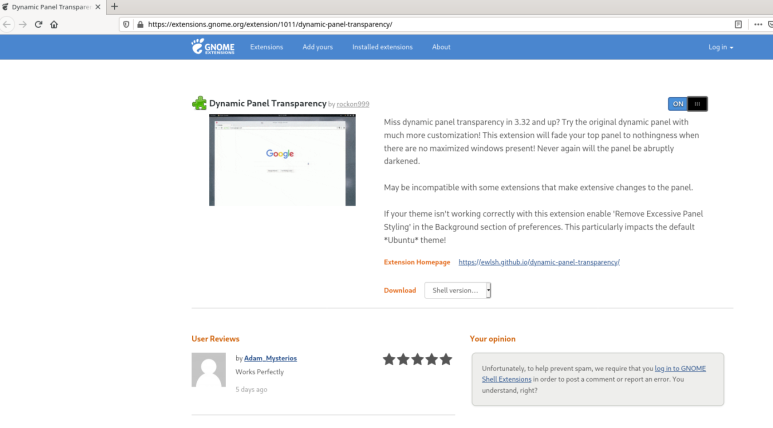Viewport: 773px width, 428px height.
Task: Open page actions three-dots menu
Action: pos(758,24)
